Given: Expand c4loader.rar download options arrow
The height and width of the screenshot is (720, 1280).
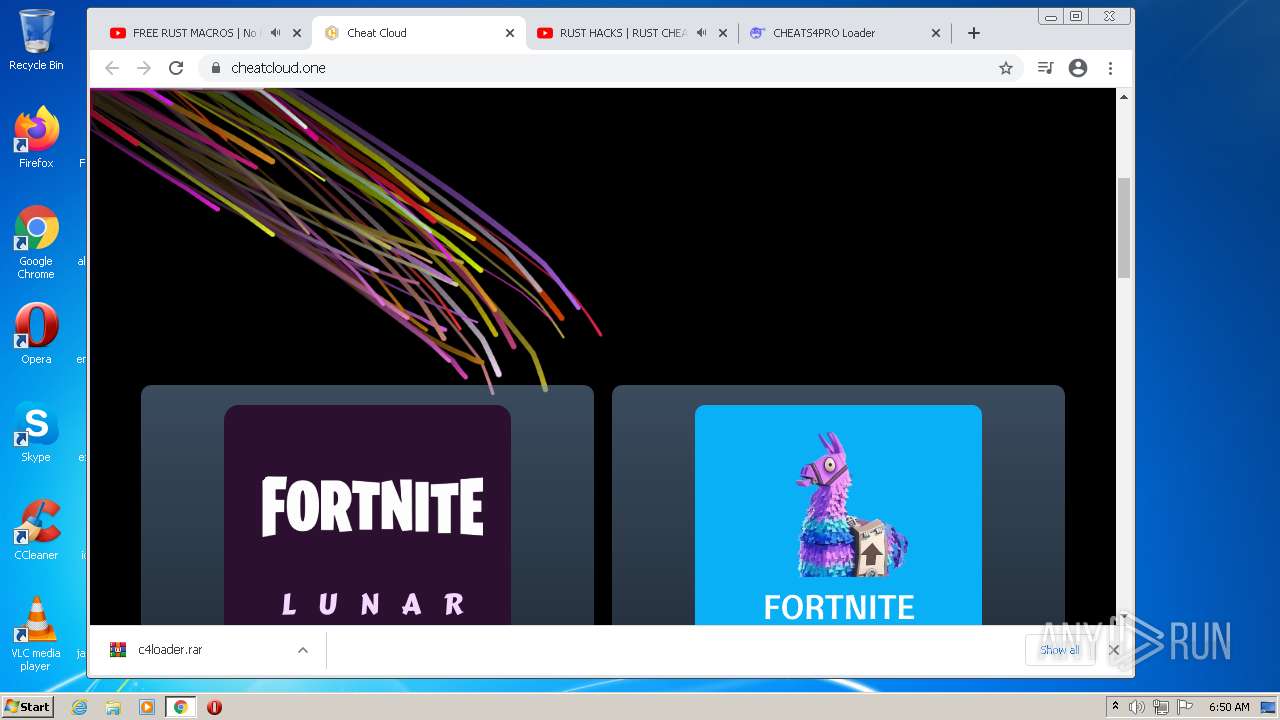Looking at the screenshot, I should click(x=303, y=650).
